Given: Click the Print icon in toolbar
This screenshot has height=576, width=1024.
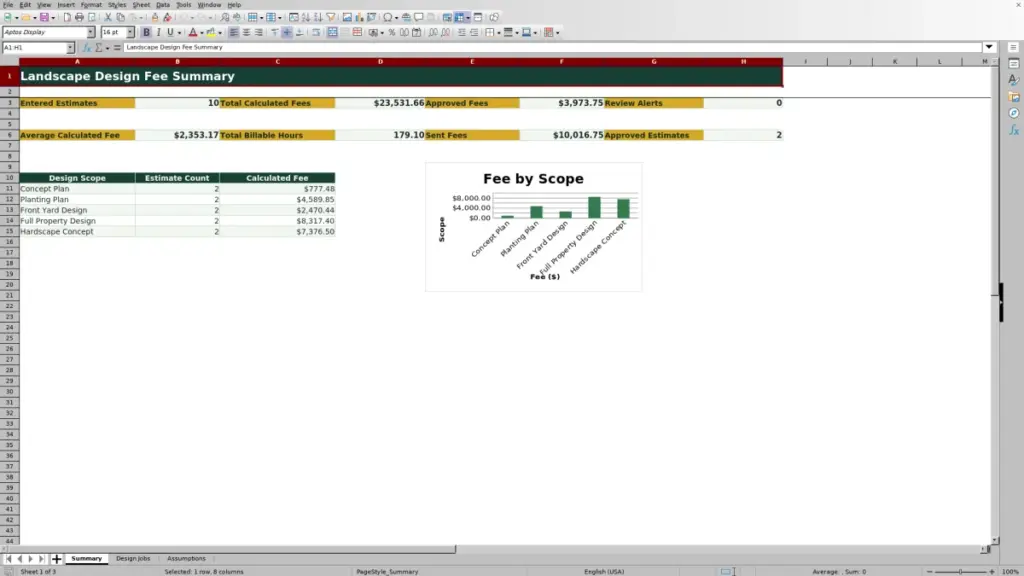Looking at the screenshot, I should (x=79, y=17).
